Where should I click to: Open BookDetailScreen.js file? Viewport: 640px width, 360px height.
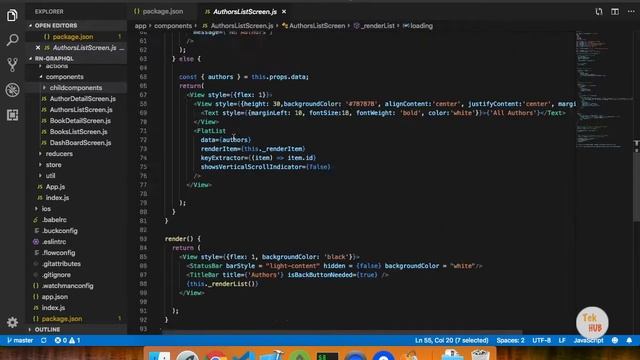point(80,121)
